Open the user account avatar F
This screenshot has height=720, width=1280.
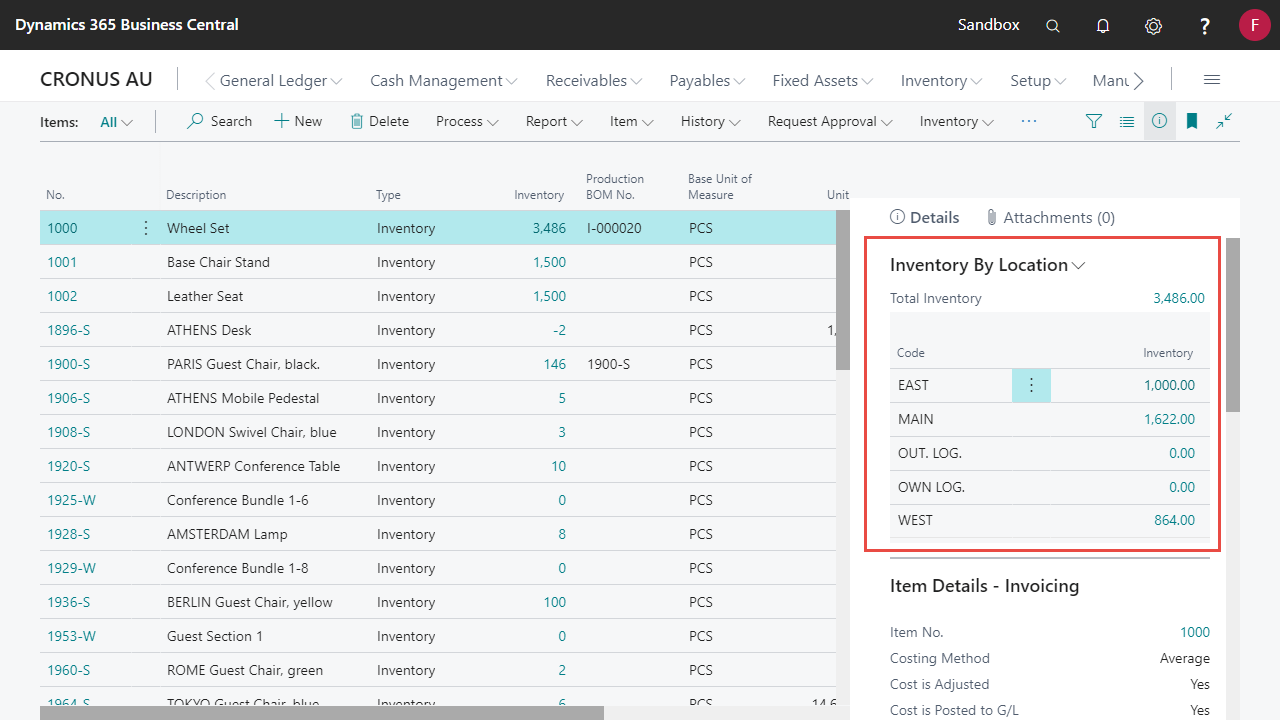pyautogui.click(x=1254, y=25)
